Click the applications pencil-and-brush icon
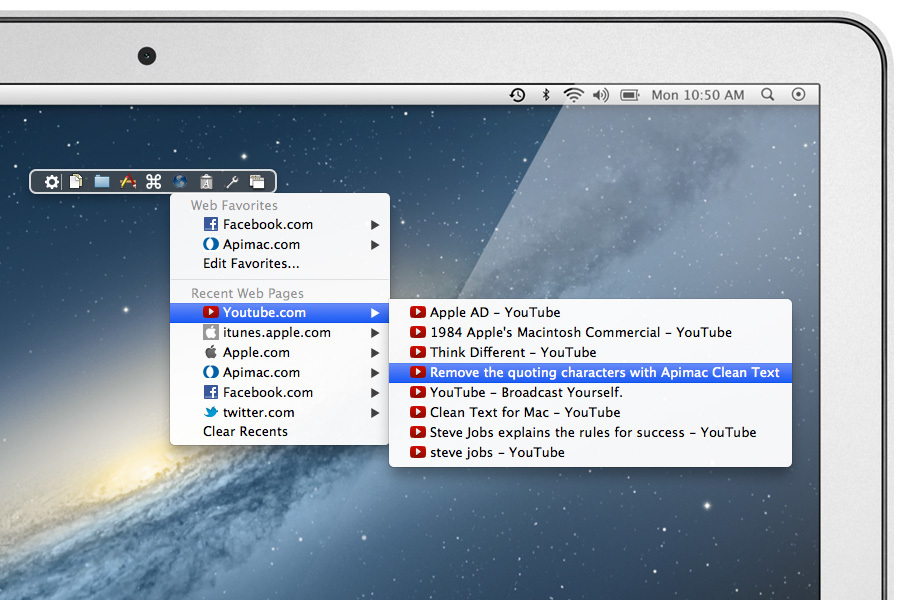The height and width of the screenshot is (600, 900). (127, 181)
